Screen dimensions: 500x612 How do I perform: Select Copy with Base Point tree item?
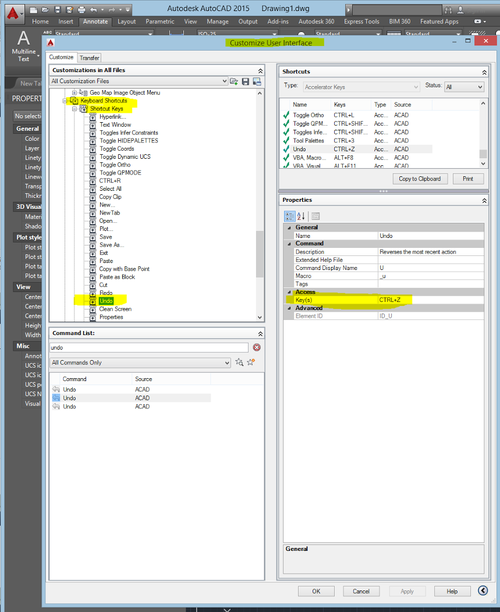124,269
